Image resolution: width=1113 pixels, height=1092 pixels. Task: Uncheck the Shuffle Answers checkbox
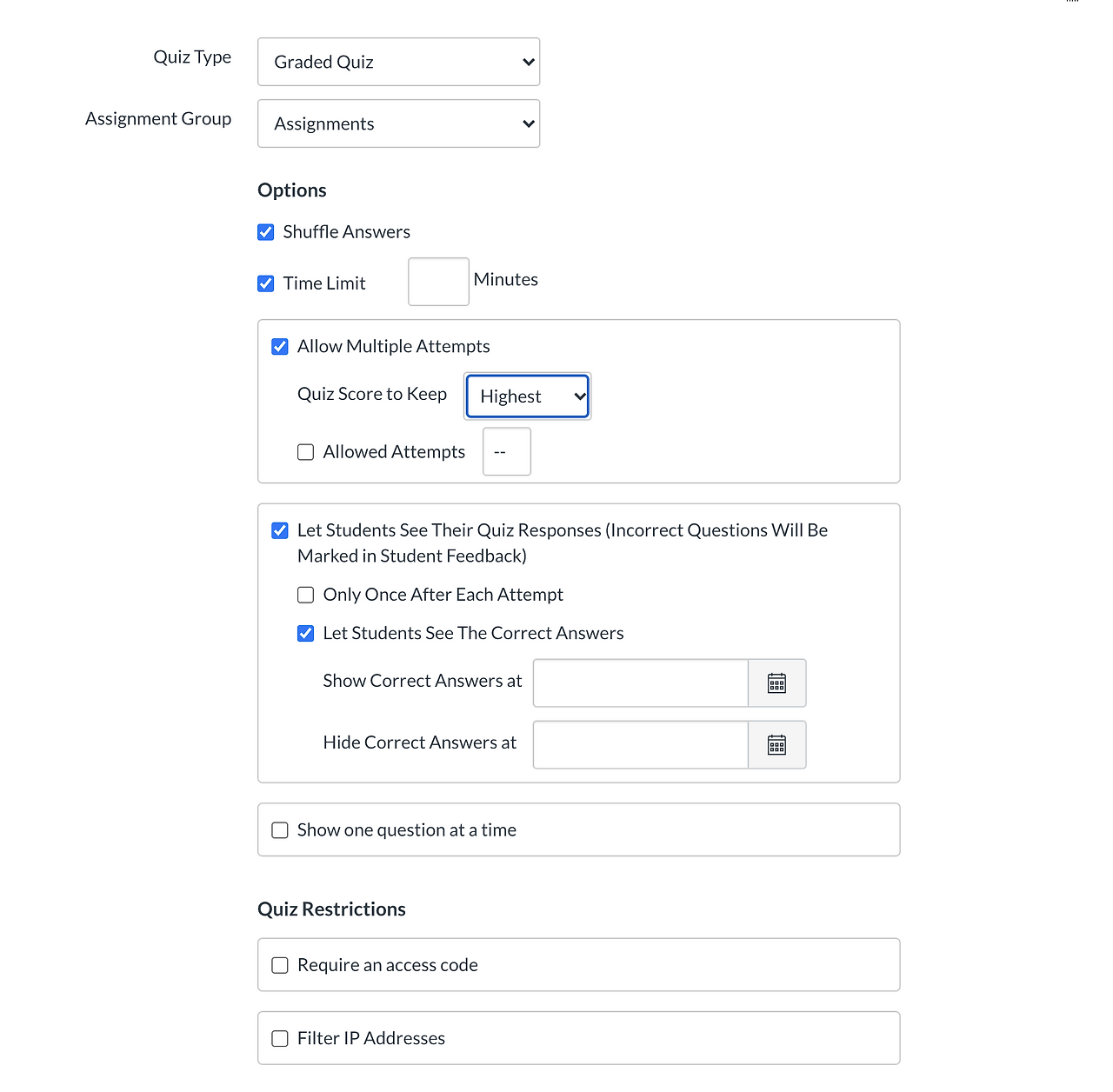click(266, 232)
